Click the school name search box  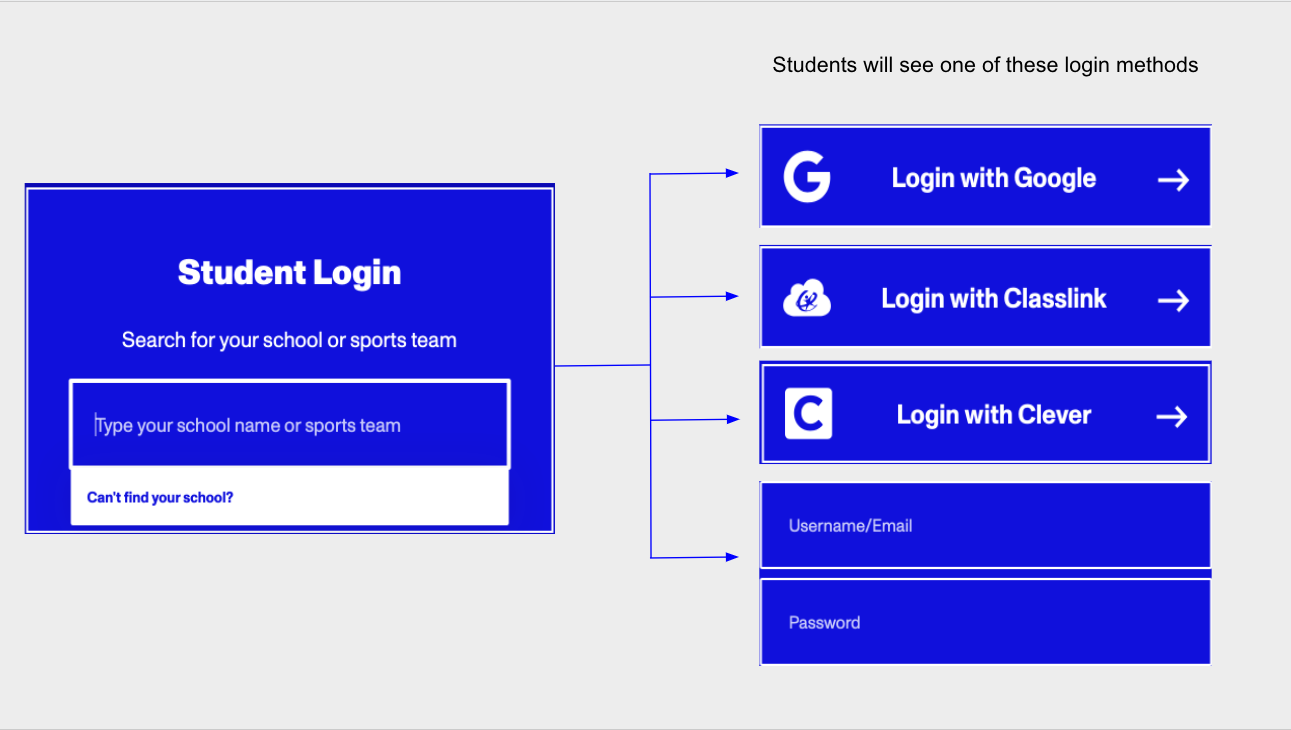click(x=289, y=425)
